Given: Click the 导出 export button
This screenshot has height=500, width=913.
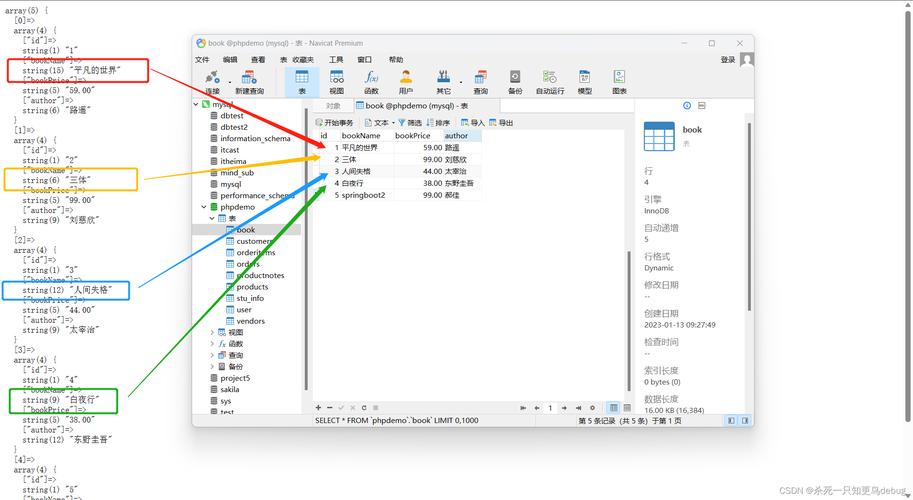Looking at the screenshot, I should tap(501, 123).
